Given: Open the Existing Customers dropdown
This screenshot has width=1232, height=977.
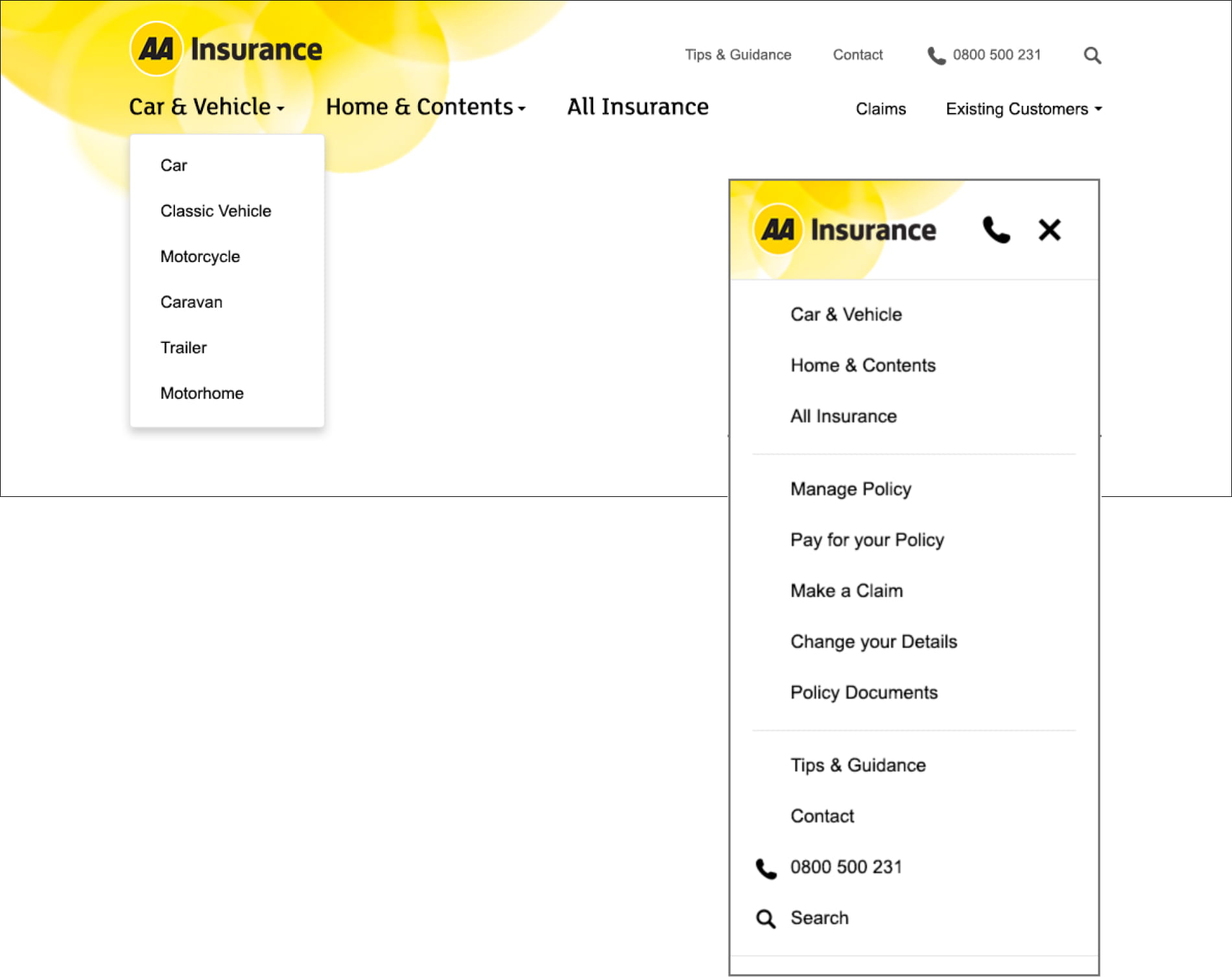Looking at the screenshot, I should [1024, 109].
